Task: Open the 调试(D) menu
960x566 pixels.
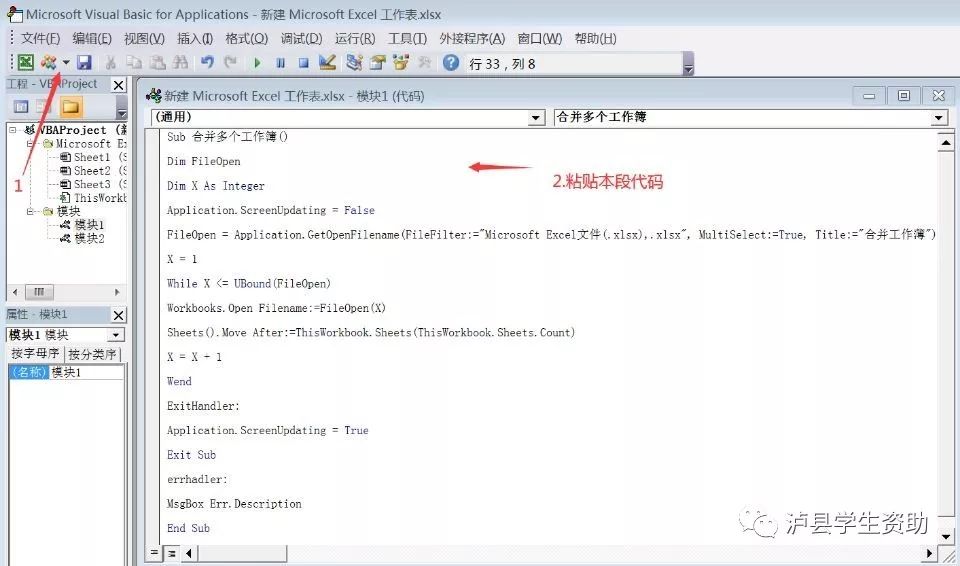Action: point(301,39)
